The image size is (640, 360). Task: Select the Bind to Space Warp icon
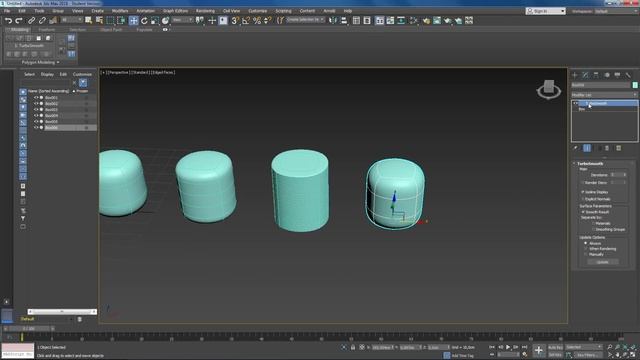pyautogui.click(x=53, y=20)
